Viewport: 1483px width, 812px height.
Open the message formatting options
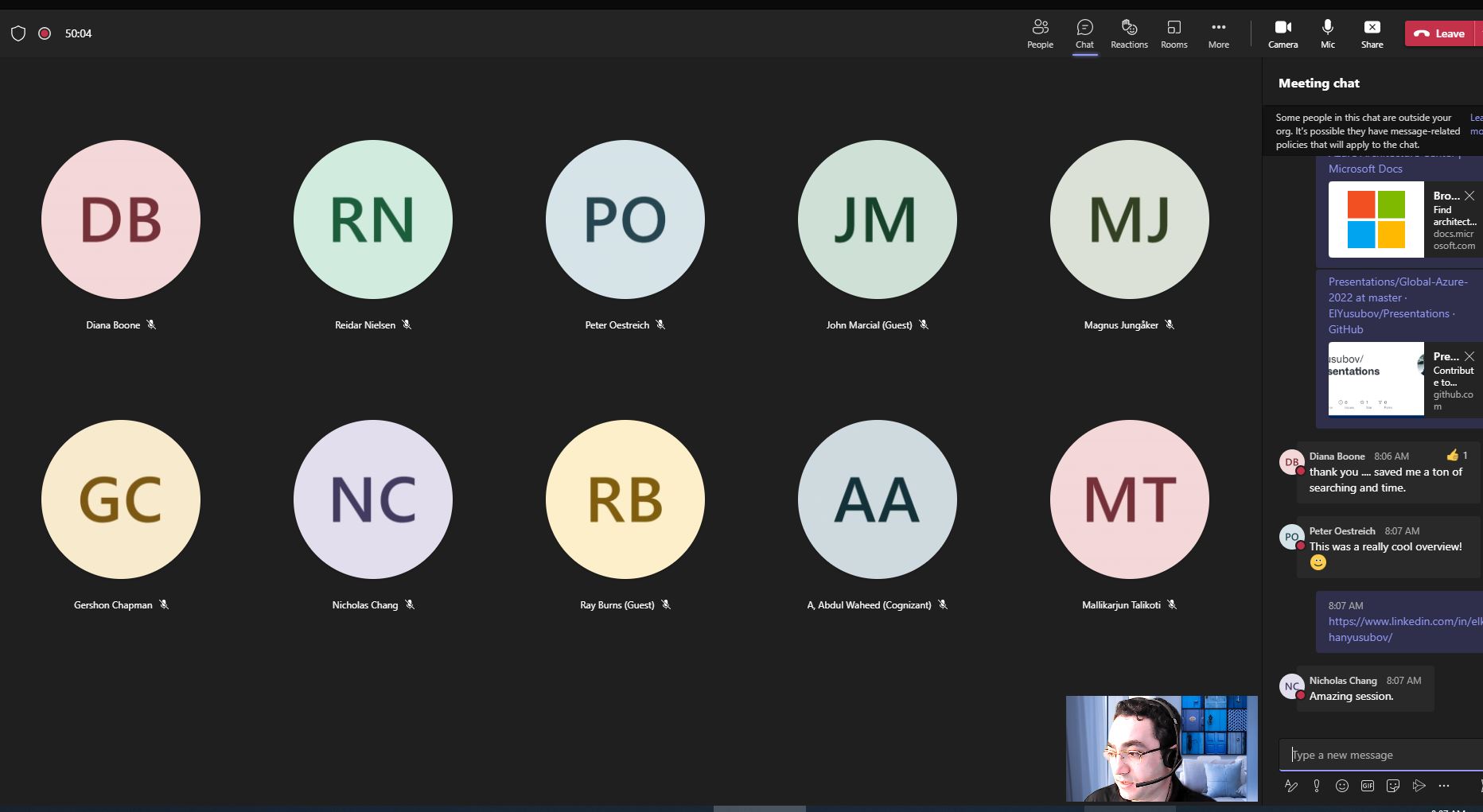click(x=1290, y=786)
